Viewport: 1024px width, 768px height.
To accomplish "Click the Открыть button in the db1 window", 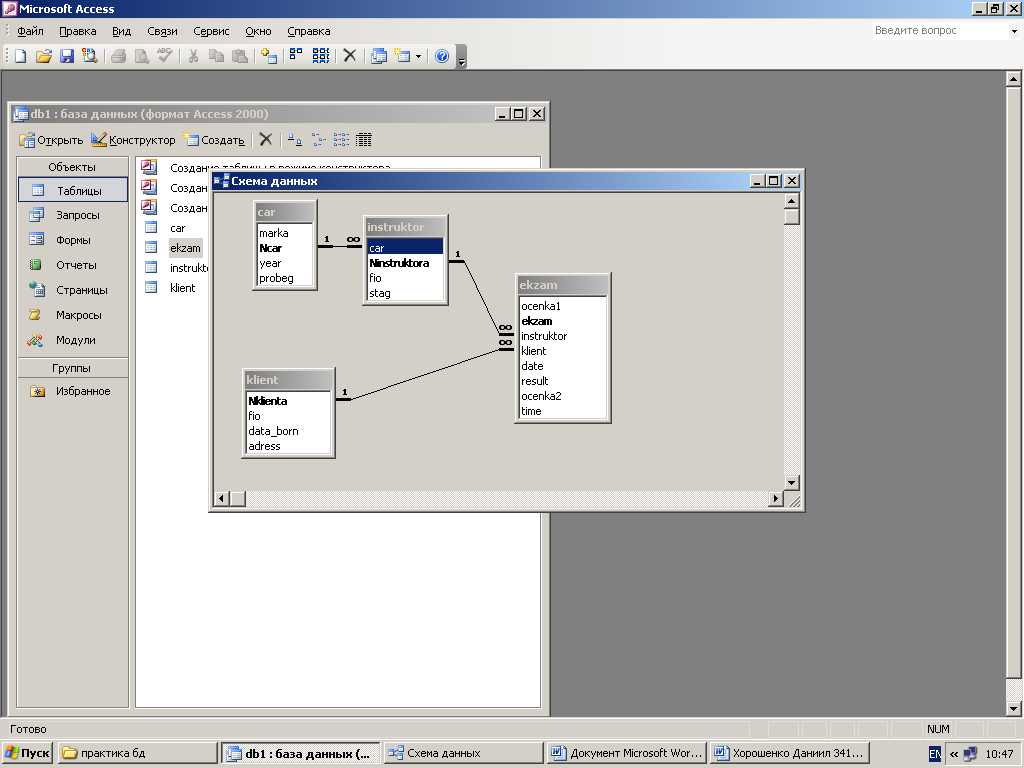I will coord(52,140).
